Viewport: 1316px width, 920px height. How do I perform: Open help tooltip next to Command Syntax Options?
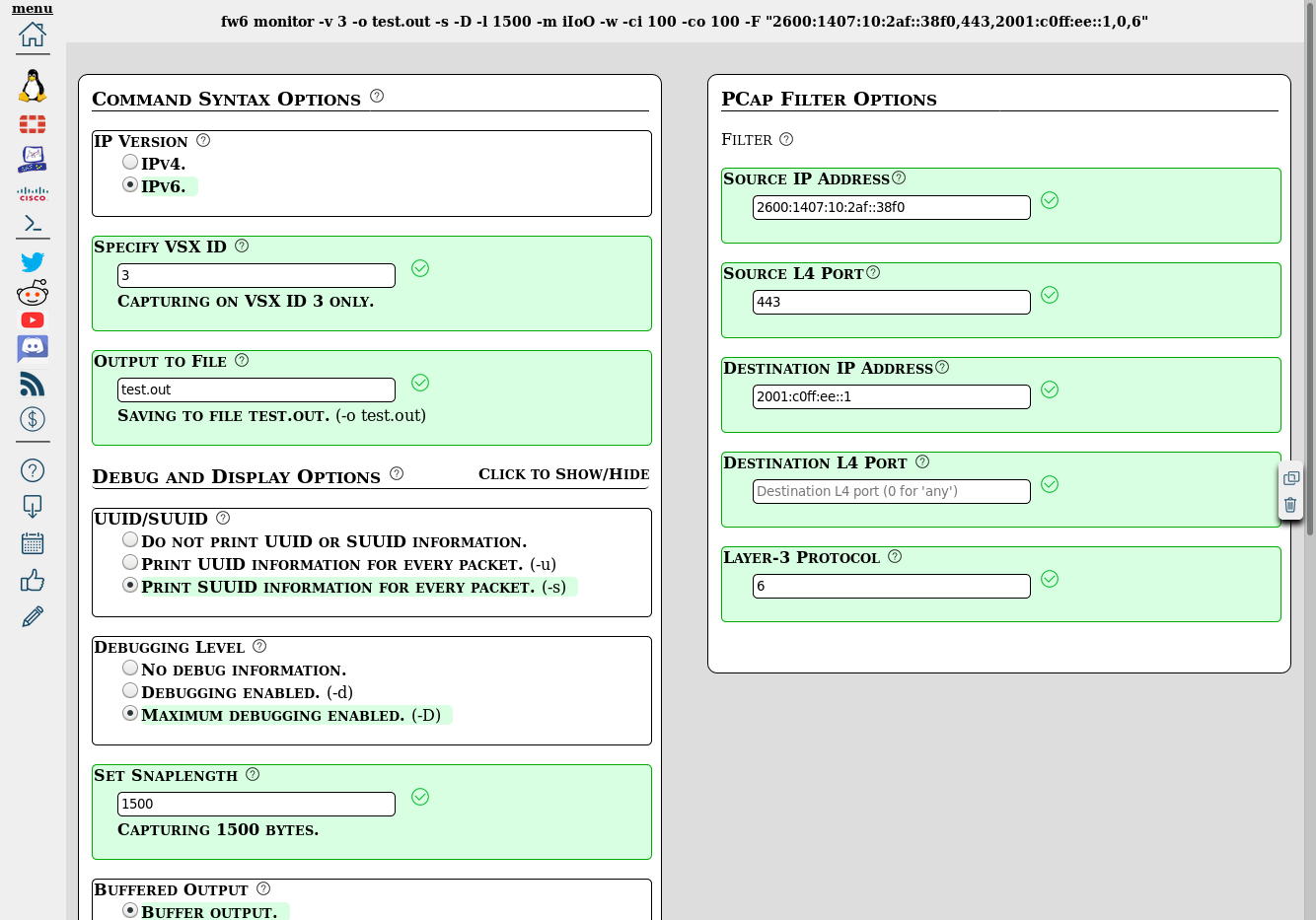(377, 97)
